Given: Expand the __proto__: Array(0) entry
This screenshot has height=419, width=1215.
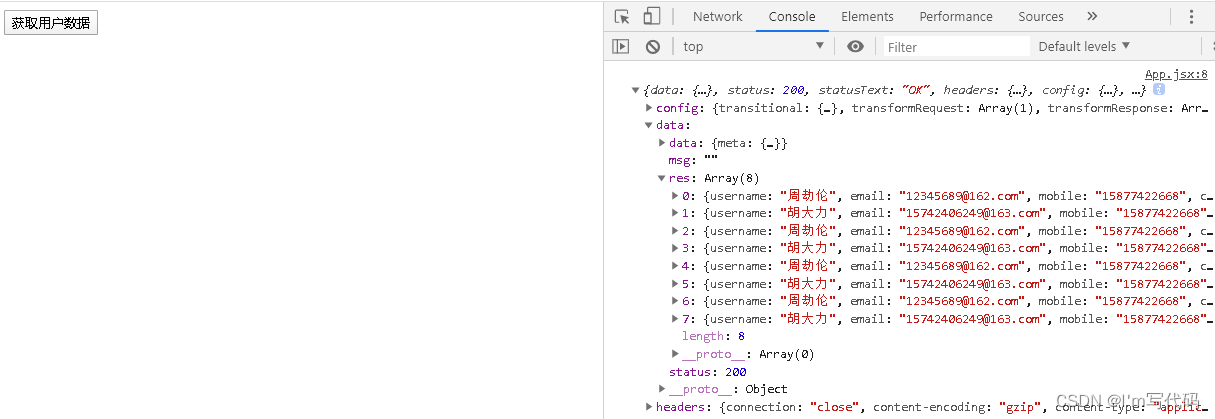Looking at the screenshot, I should pyautogui.click(x=675, y=354).
